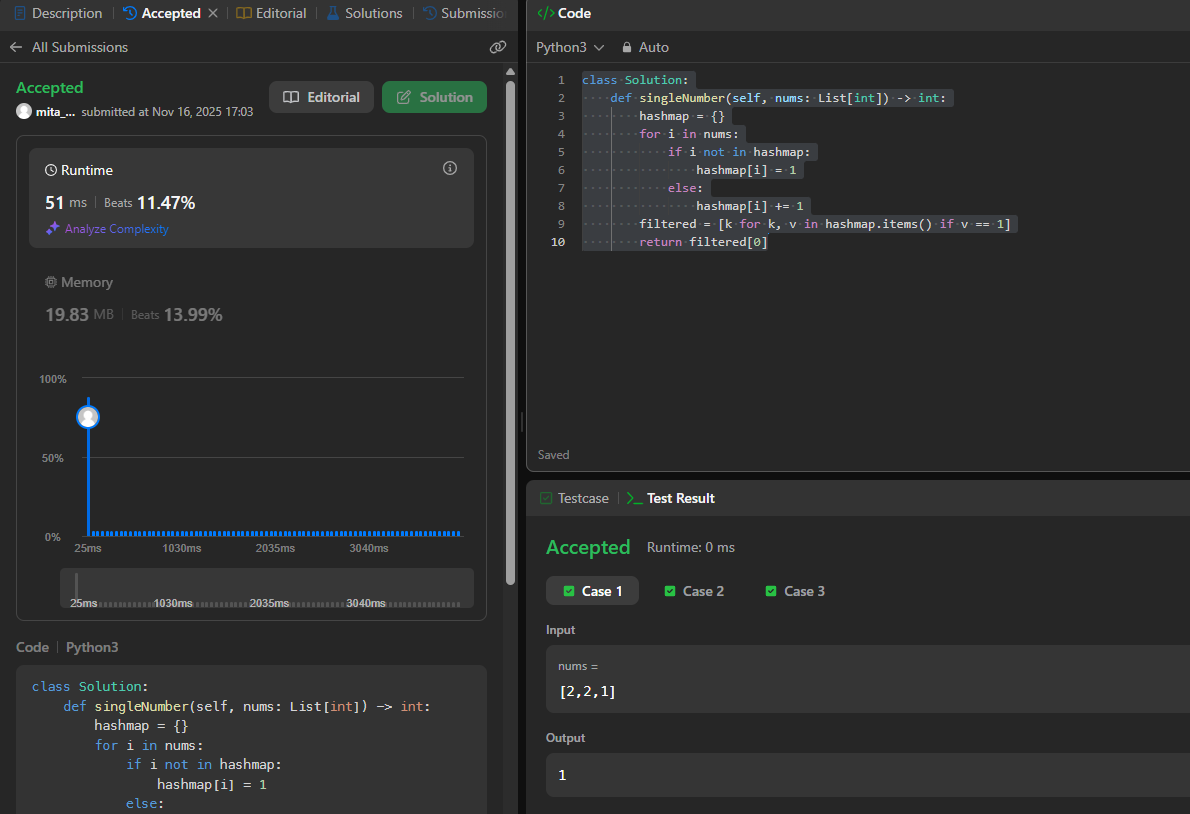
Task: Select the Test Result tab
Action: point(671,498)
